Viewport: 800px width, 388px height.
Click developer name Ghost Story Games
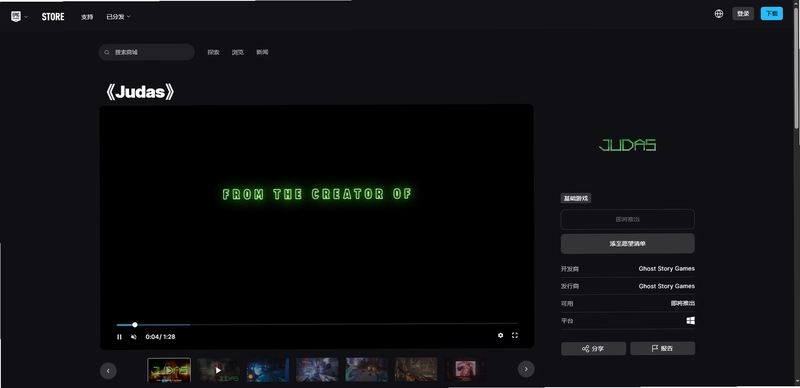pyautogui.click(x=666, y=269)
